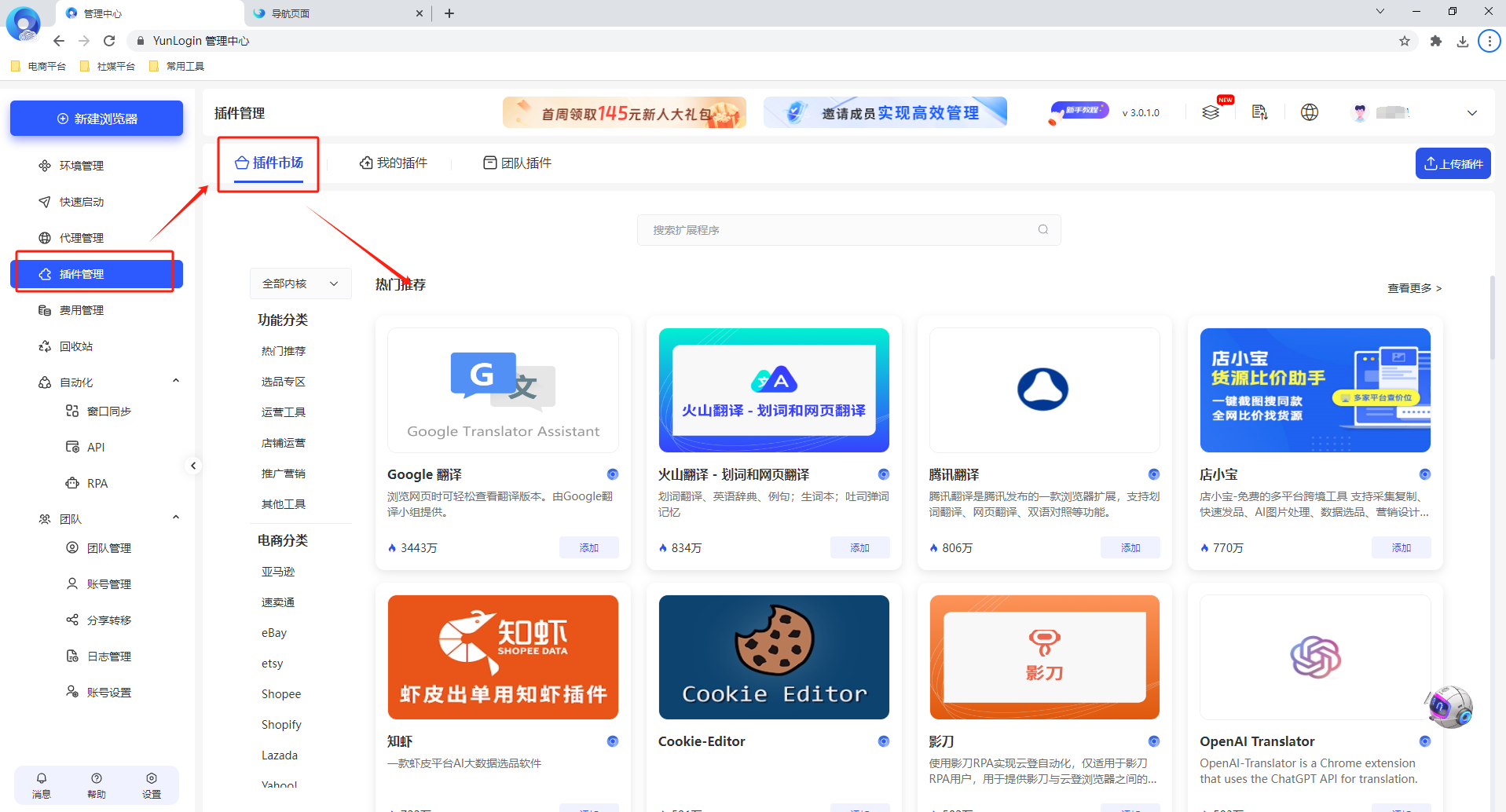Focus the 搜索扩展程序 search field
Image resolution: width=1506 pixels, height=812 pixels.
point(848,230)
